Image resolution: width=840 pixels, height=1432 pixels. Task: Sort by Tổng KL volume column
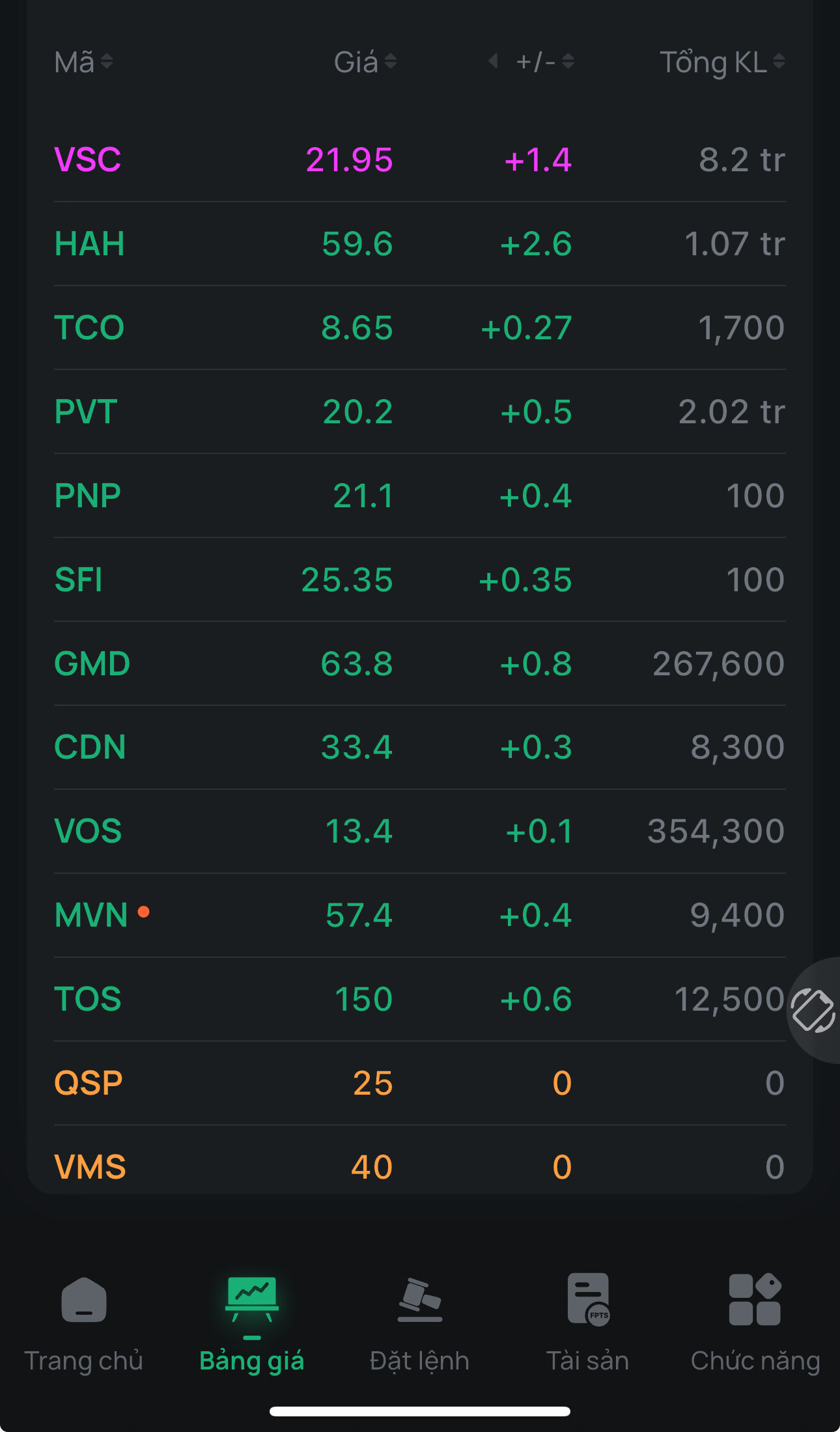[x=722, y=63]
